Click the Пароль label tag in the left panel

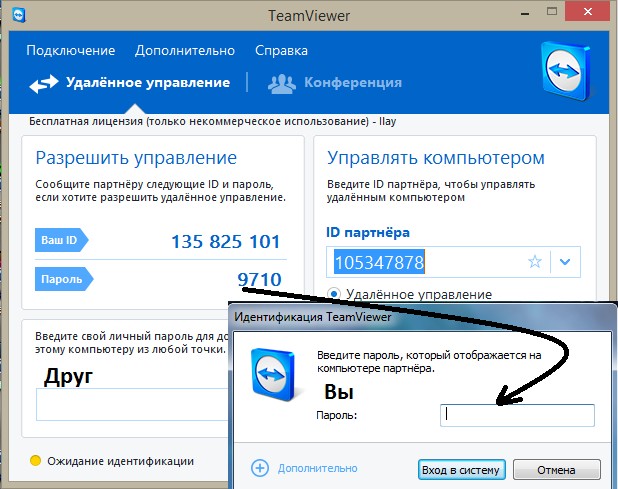(x=64, y=279)
